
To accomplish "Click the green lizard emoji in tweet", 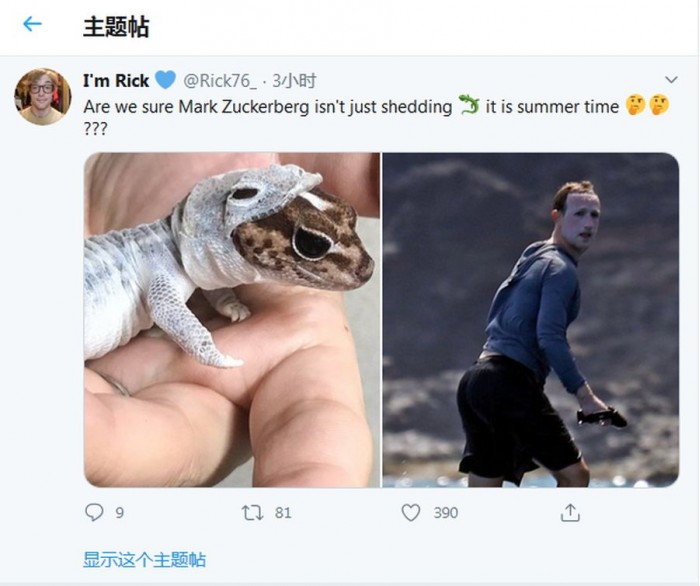I will coord(469,105).
